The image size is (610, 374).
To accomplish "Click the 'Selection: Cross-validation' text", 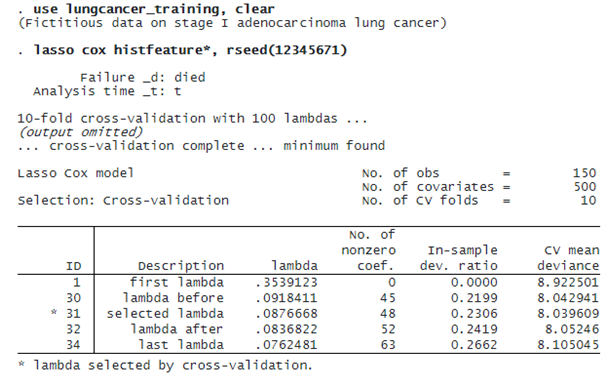I will tap(123, 200).
